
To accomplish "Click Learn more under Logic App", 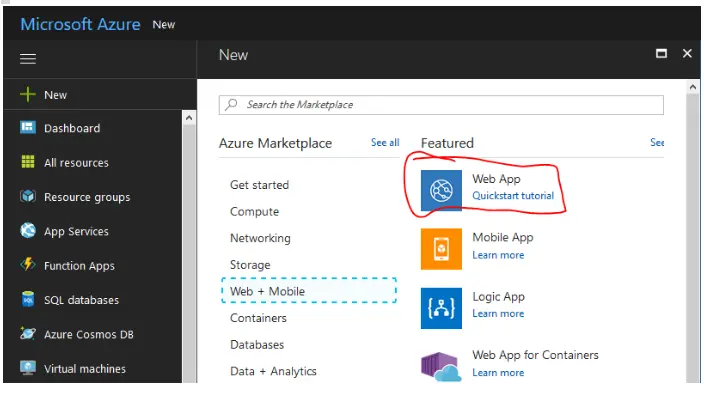I will pyautogui.click(x=498, y=313).
